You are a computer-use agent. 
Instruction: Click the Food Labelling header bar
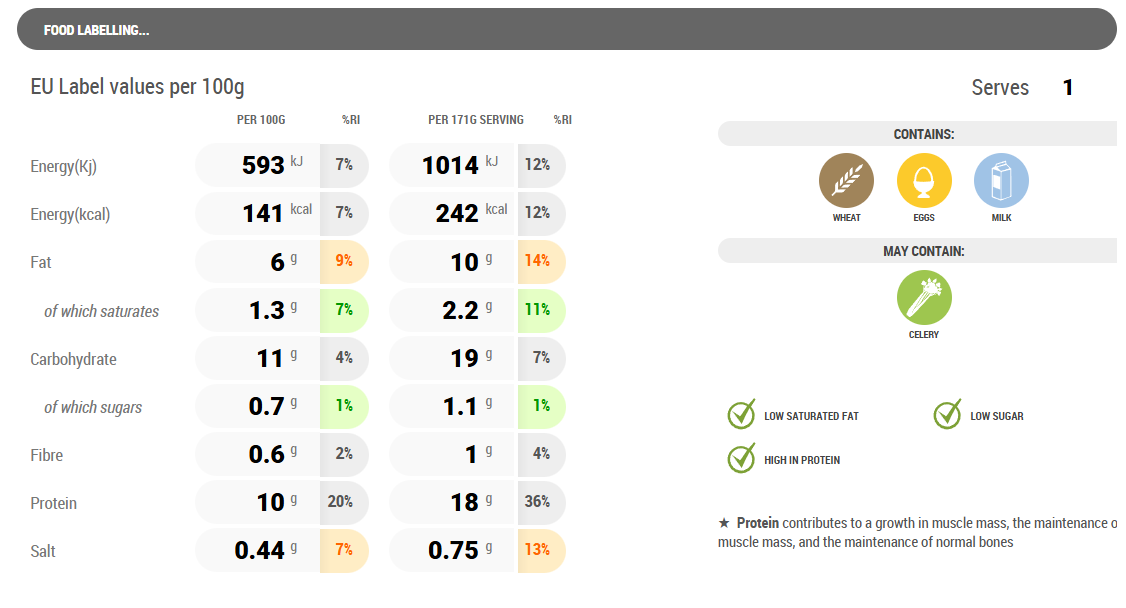tap(566, 30)
